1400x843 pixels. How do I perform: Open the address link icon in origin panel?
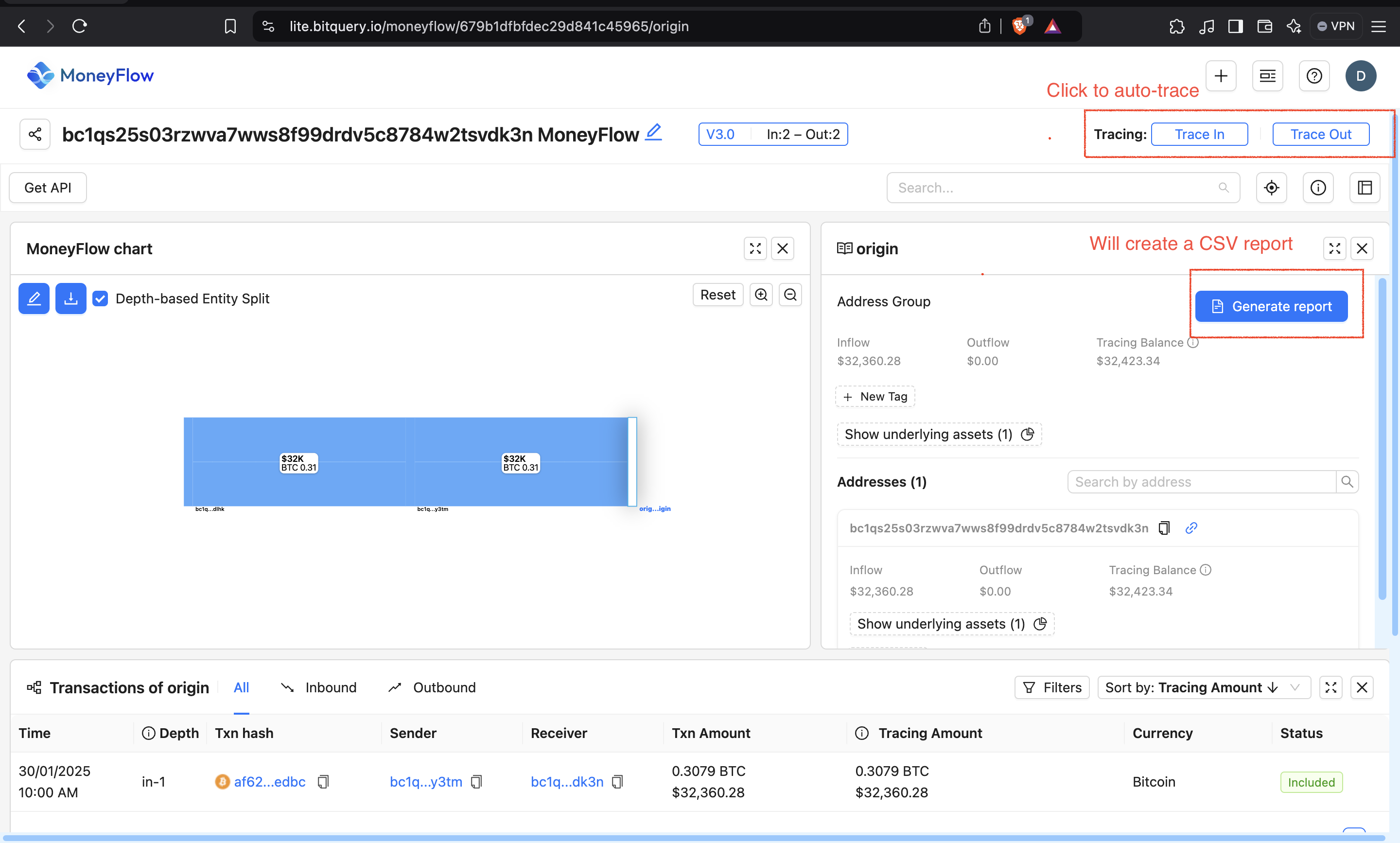(1191, 528)
